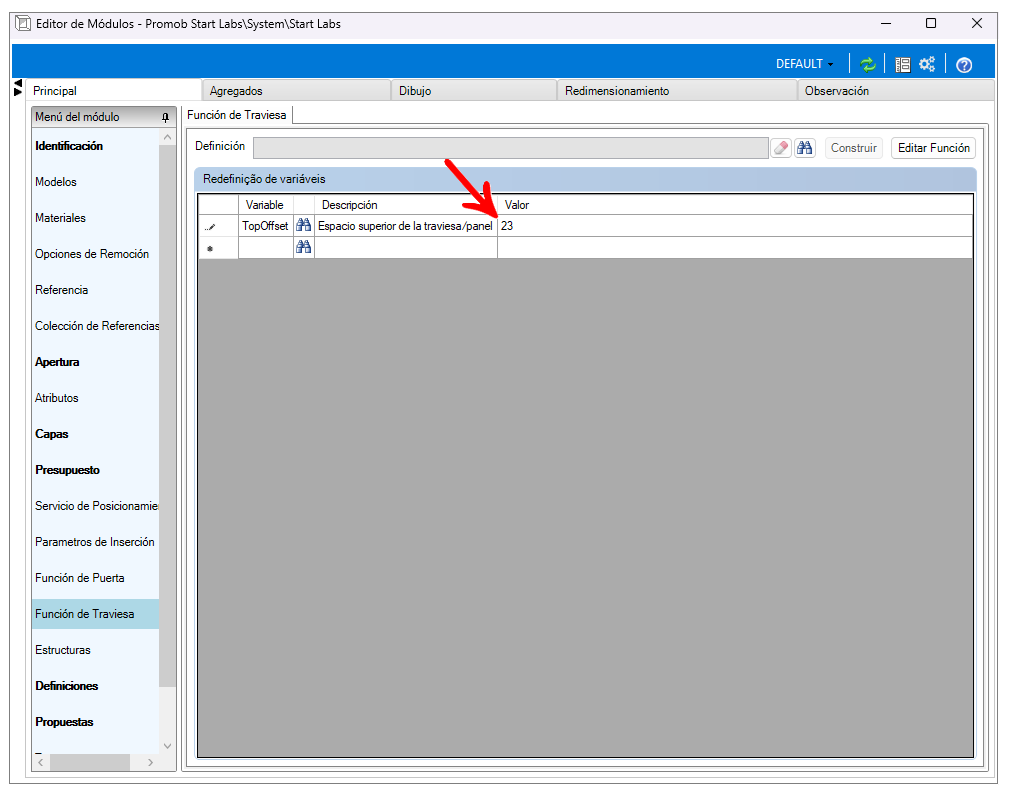Click the Redefinição de variáveis section header

(586, 179)
